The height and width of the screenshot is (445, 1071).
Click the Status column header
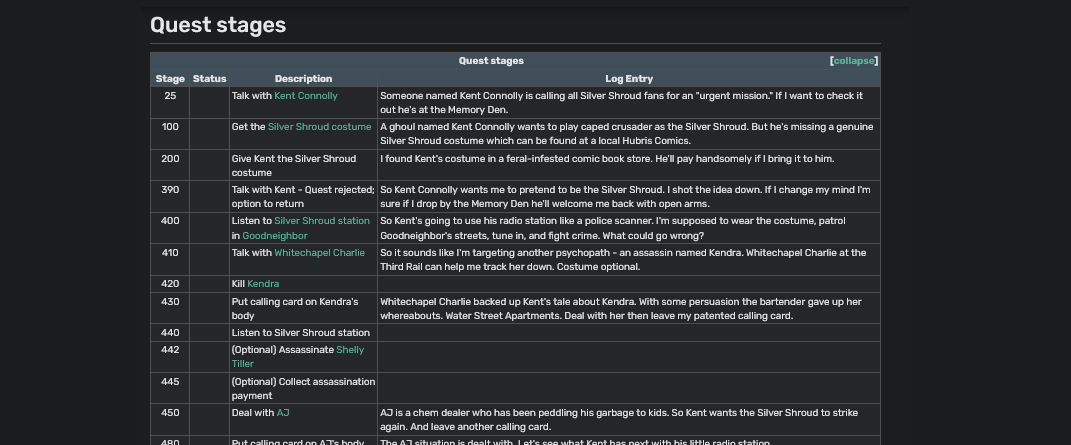[210, 79]
